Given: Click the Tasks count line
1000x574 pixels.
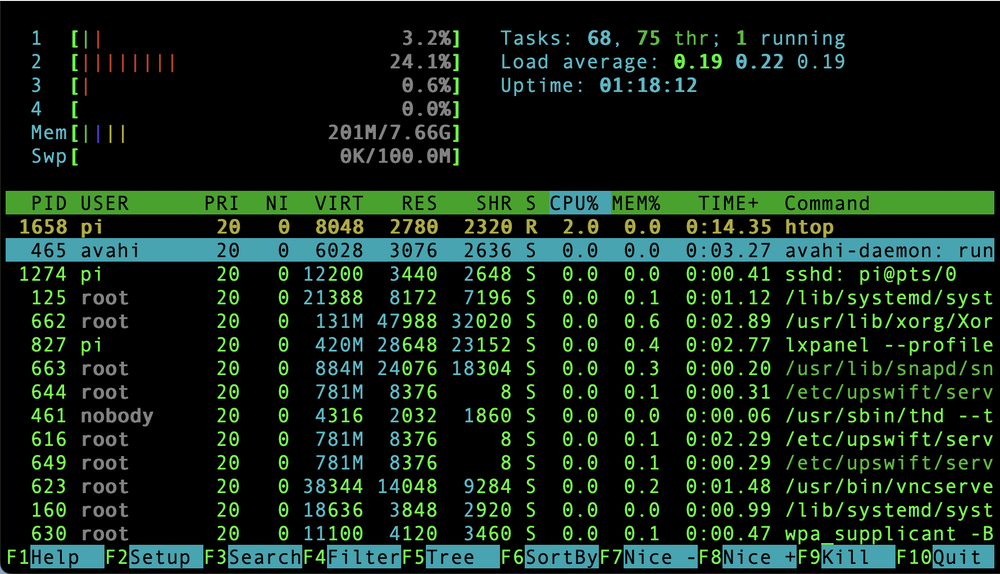Looking at the screenshot, I should (x=673, y=38).
